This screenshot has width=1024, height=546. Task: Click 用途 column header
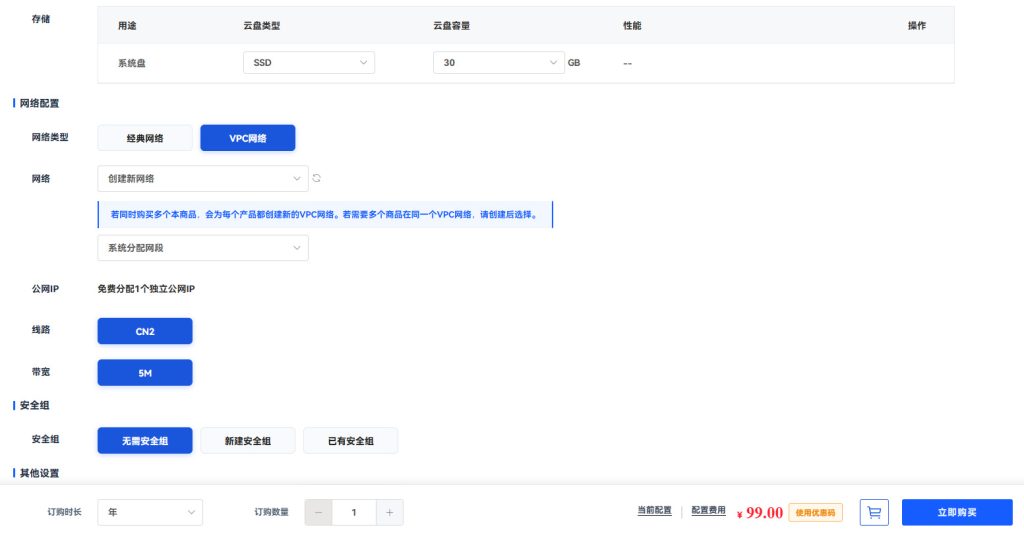tap(127, 25)
